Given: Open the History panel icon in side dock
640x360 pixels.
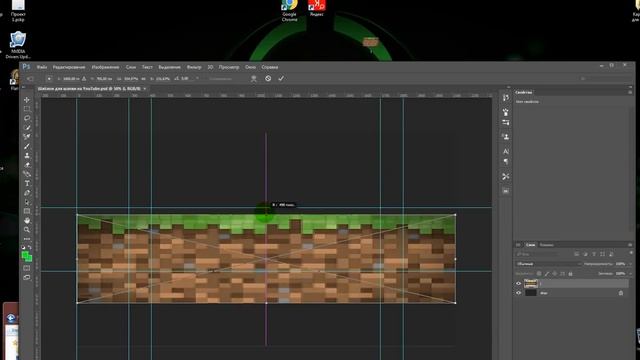Looking at the screenshot, I should (x=506, y=98).
